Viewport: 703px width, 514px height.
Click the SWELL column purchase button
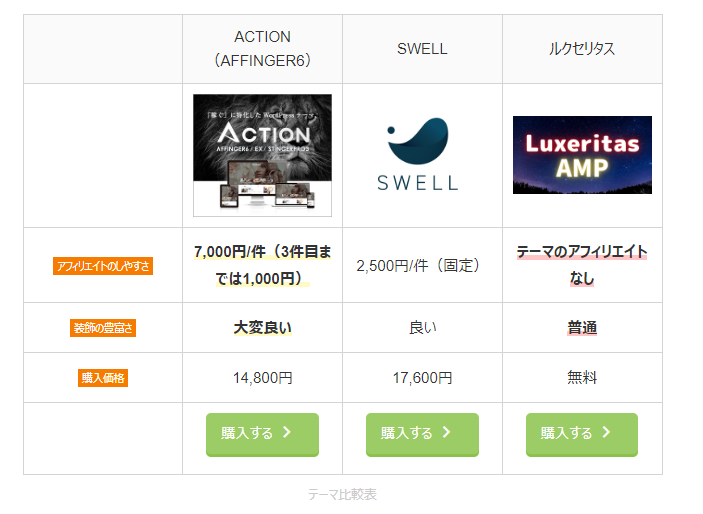pos(422,434)
